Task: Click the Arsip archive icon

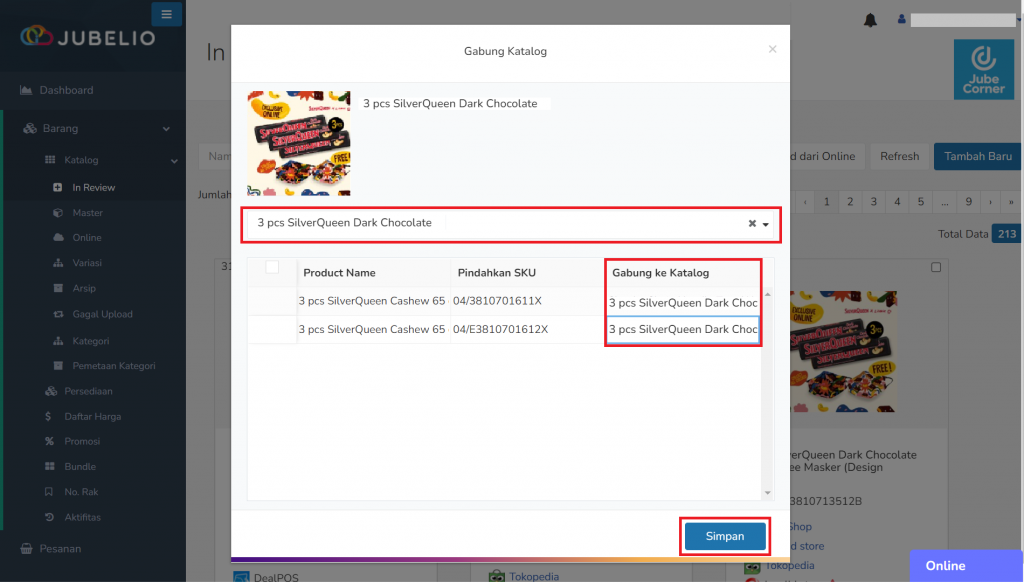Action: [58, 288]
